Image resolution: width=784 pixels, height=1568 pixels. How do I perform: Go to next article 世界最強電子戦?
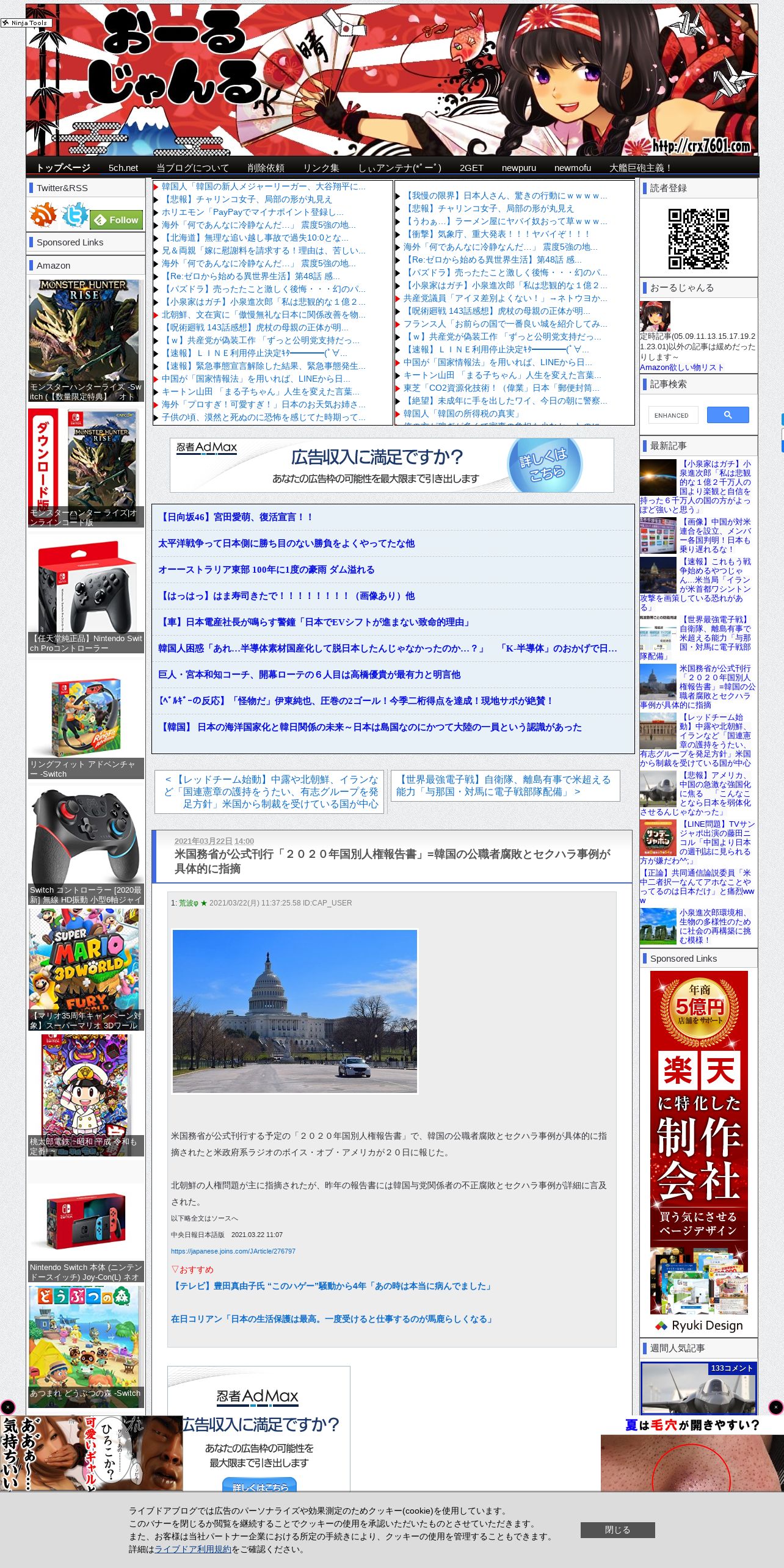click(506, 785)
